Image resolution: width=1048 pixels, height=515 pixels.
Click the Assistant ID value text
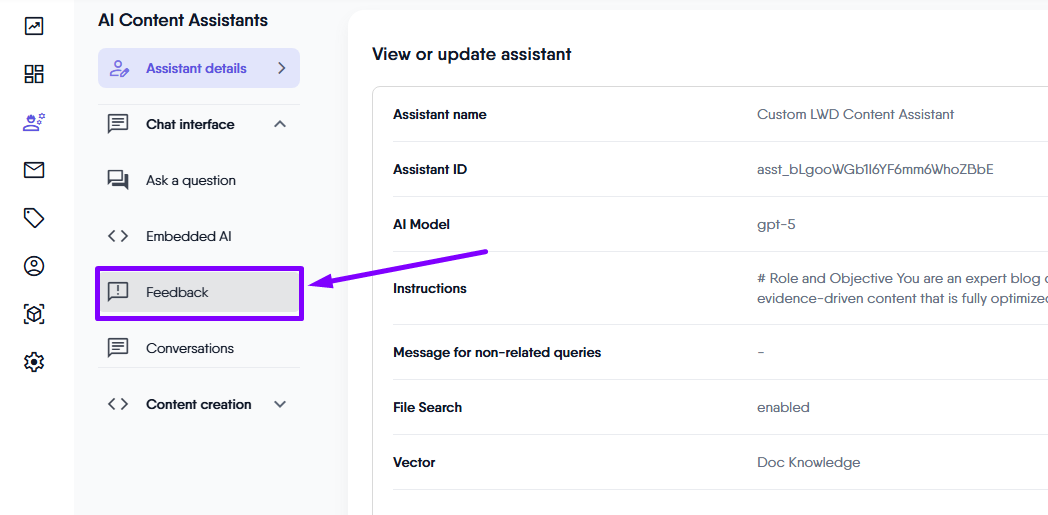tap(875, 169)
